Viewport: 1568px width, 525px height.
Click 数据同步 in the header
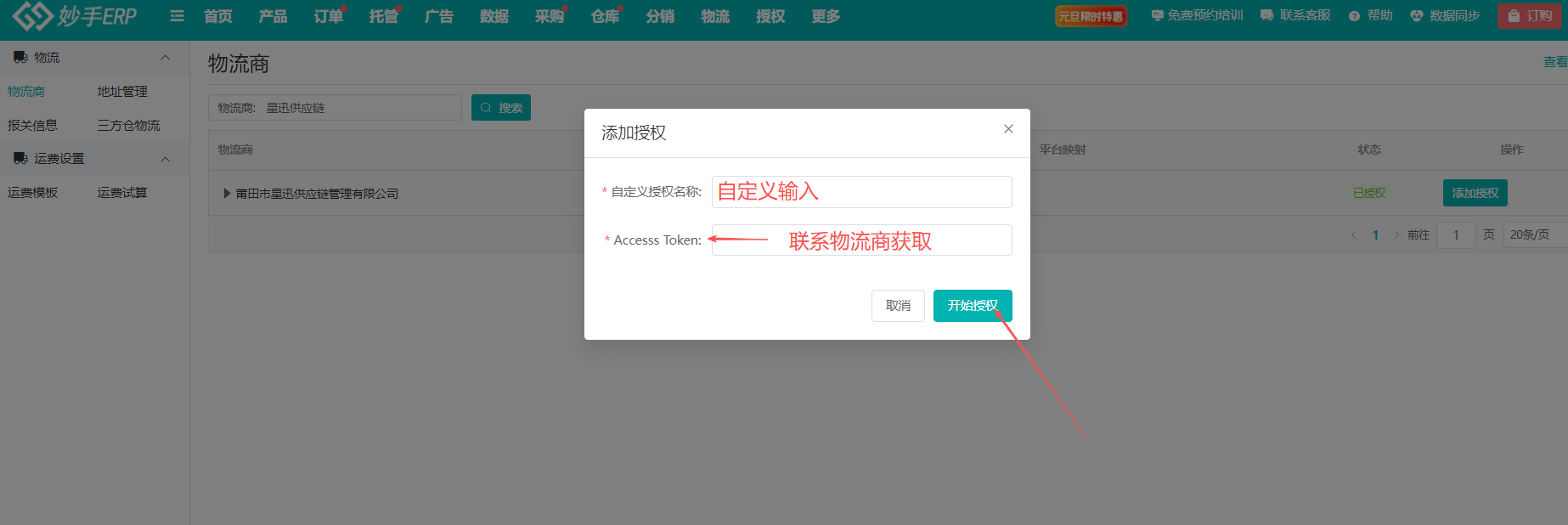click(1445, 15)
